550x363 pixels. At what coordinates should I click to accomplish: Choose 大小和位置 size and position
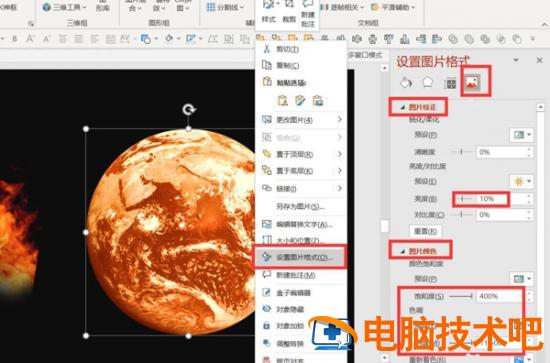coord(301,240)
